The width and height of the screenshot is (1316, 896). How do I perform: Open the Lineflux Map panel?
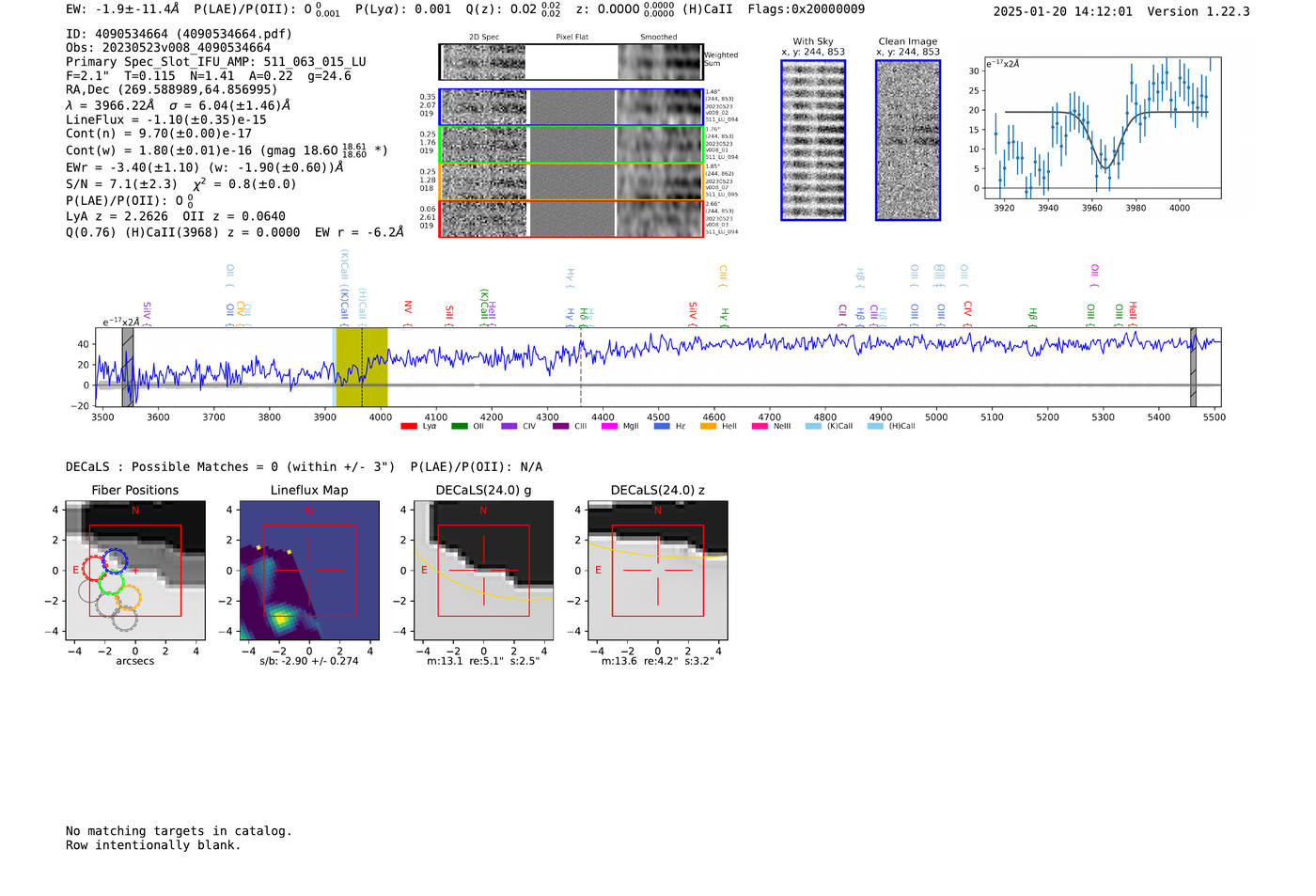(309, 570)
